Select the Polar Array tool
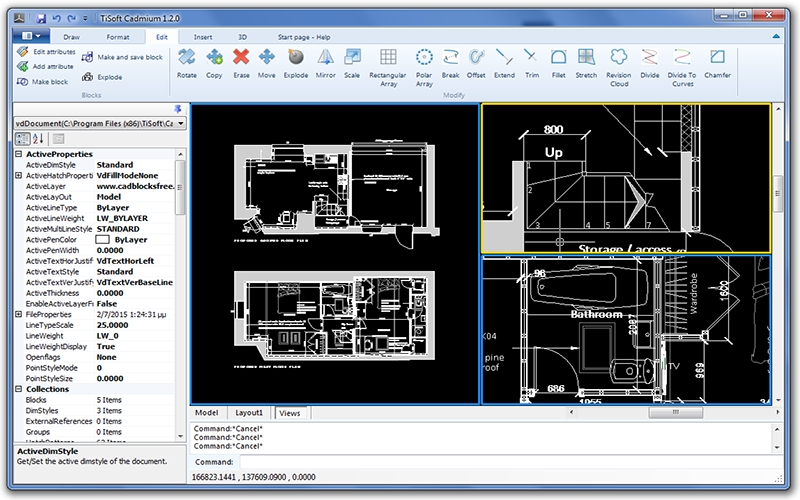 tap(424, 67)
